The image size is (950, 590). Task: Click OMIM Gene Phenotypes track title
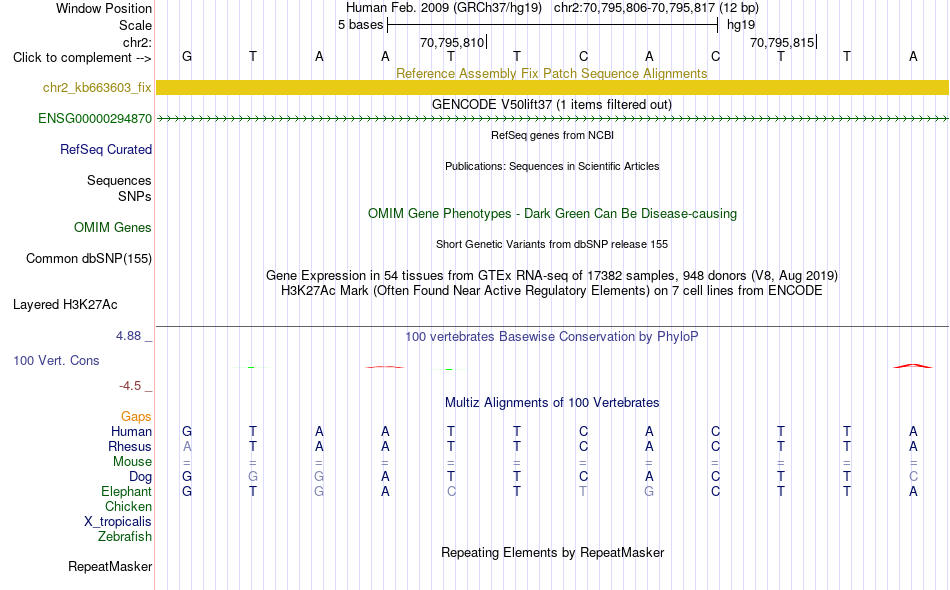point(552,214)
